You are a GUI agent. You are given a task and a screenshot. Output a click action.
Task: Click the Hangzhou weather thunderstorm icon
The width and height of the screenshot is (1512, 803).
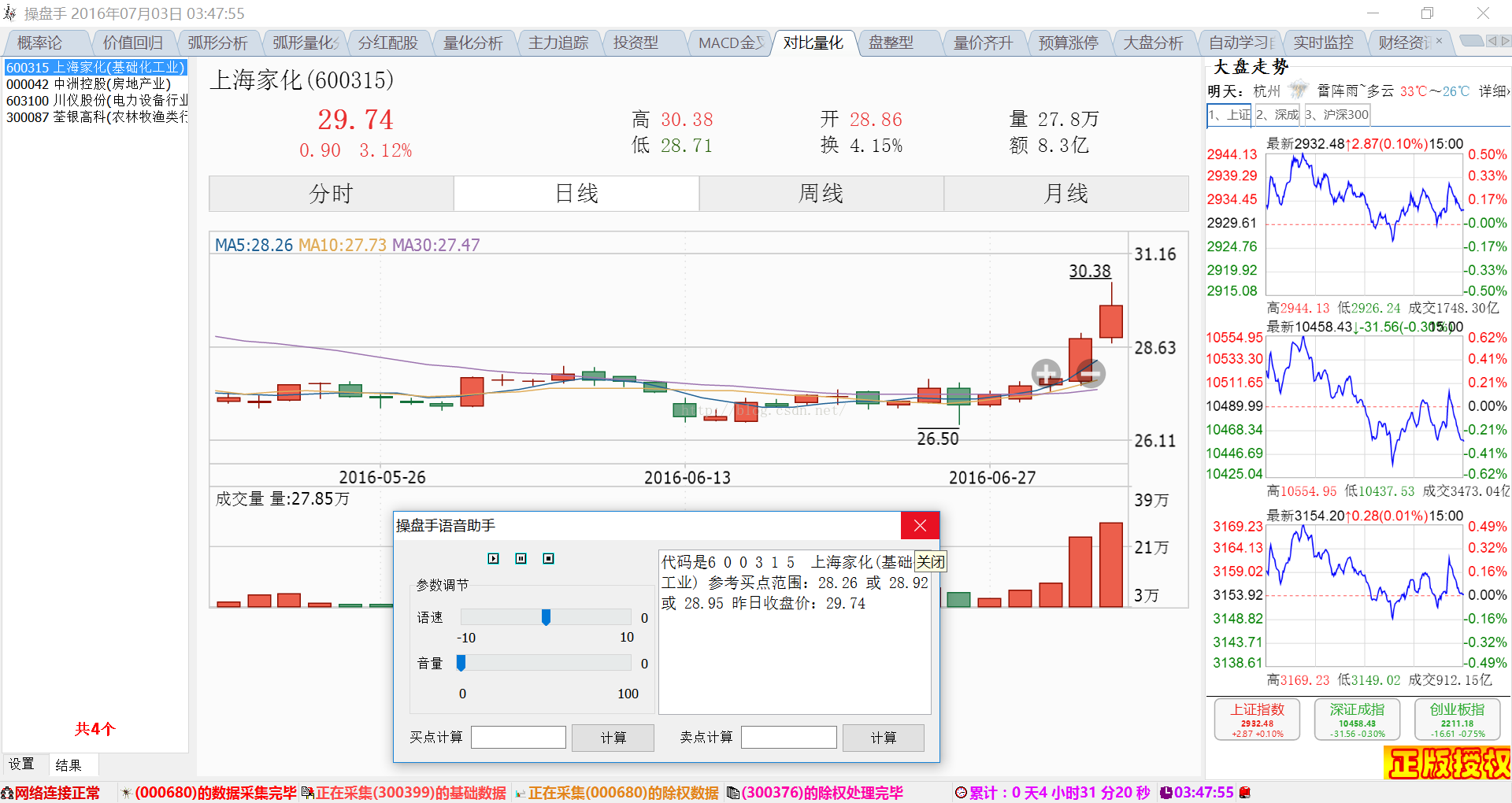click(1299, 90)
